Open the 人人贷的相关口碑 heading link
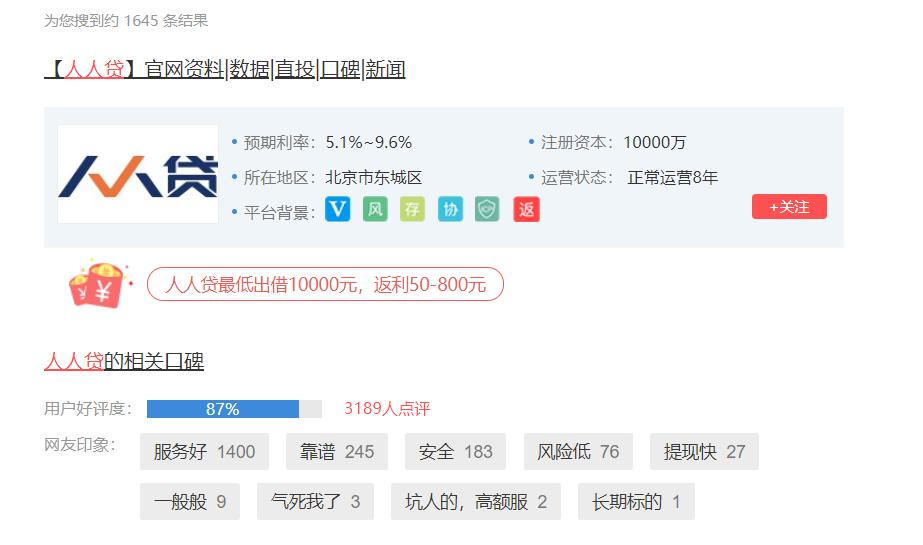 [124, 361]
